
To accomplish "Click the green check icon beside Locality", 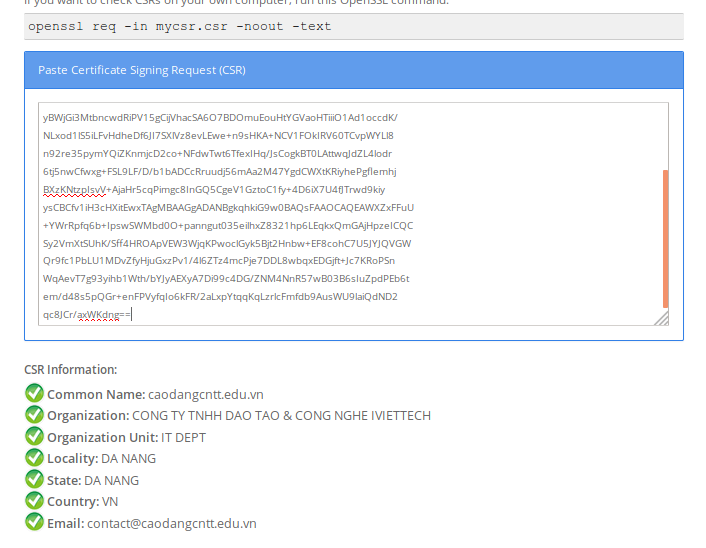I will pyautogui.click(x=34, y=458).
